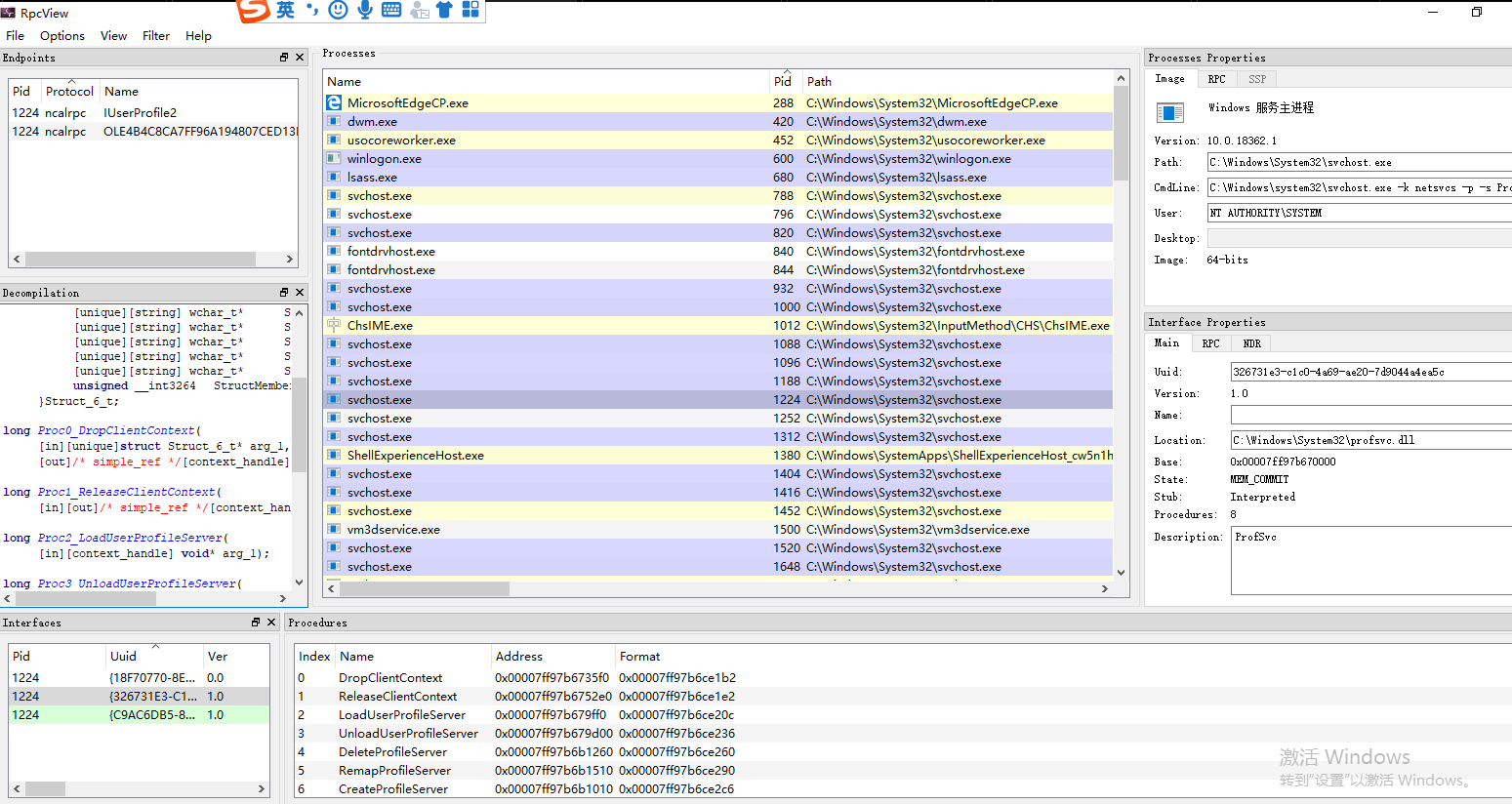Open IME skin shop via shirt icon
The height and width of the screenshot is (804, 1512).
pos(444,10)
